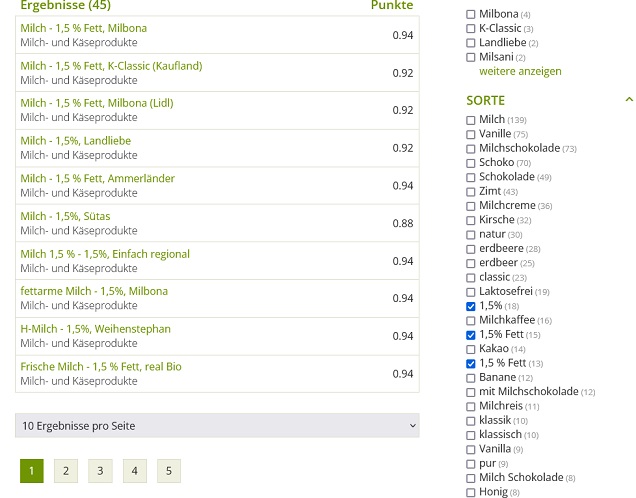
Task: Check the classic filter checkbox
Action: click(471, 278)
